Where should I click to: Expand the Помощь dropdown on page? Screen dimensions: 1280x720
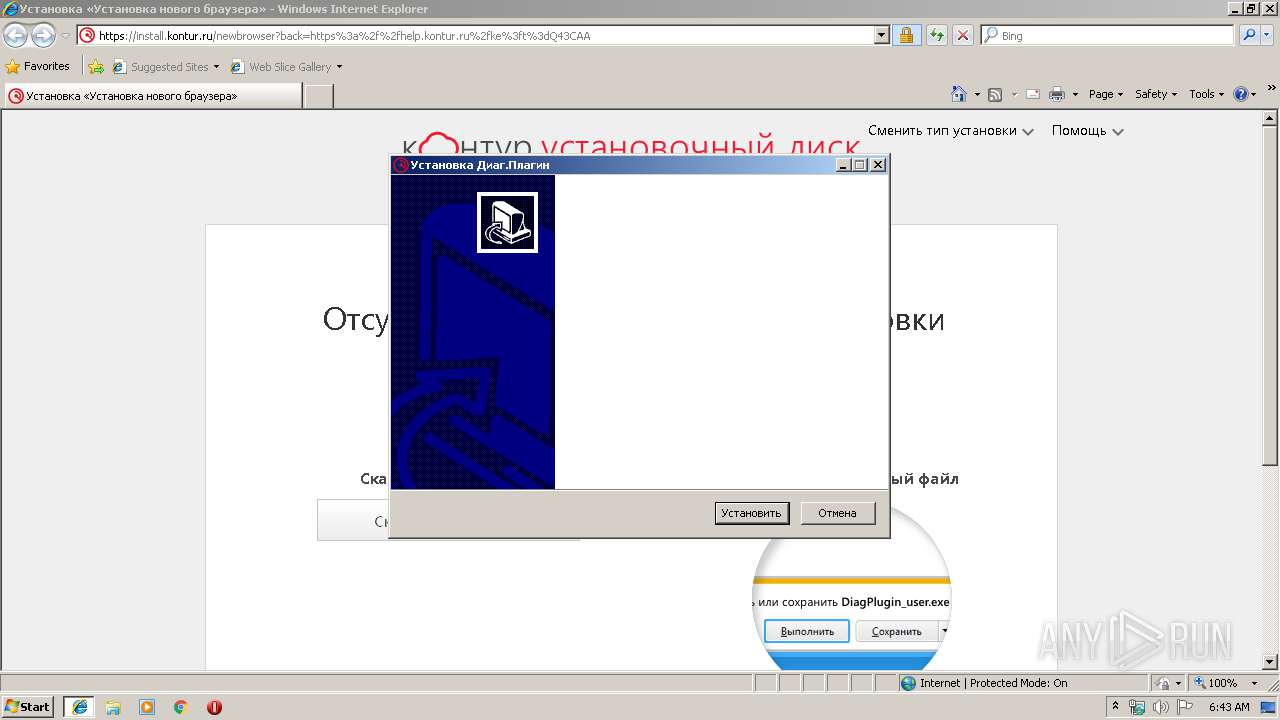(1088, 131)
